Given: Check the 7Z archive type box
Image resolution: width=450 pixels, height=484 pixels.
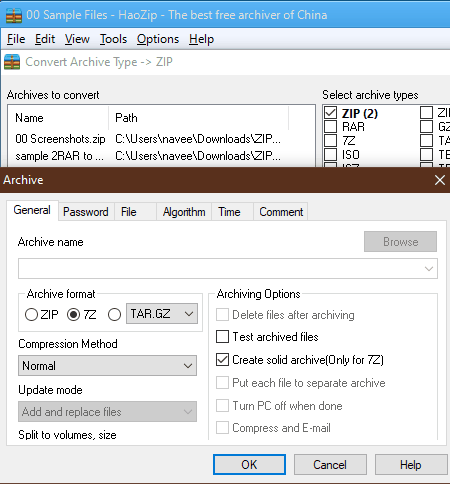Looking at the screenshot, I should (330, 140).
